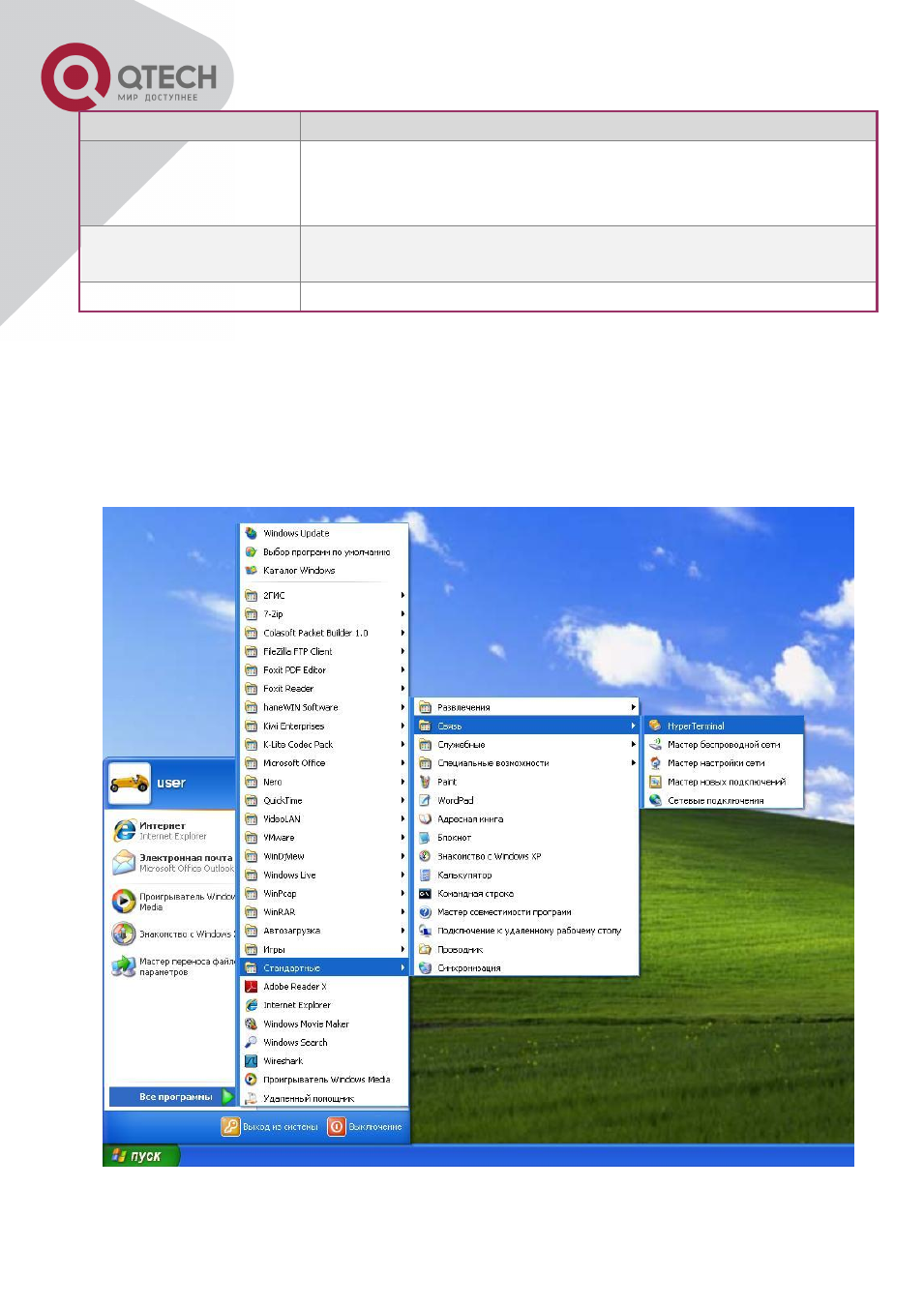The image size is (924, 1306).
Task: Expand Foxit Reader folder
Action: (324, 689)
